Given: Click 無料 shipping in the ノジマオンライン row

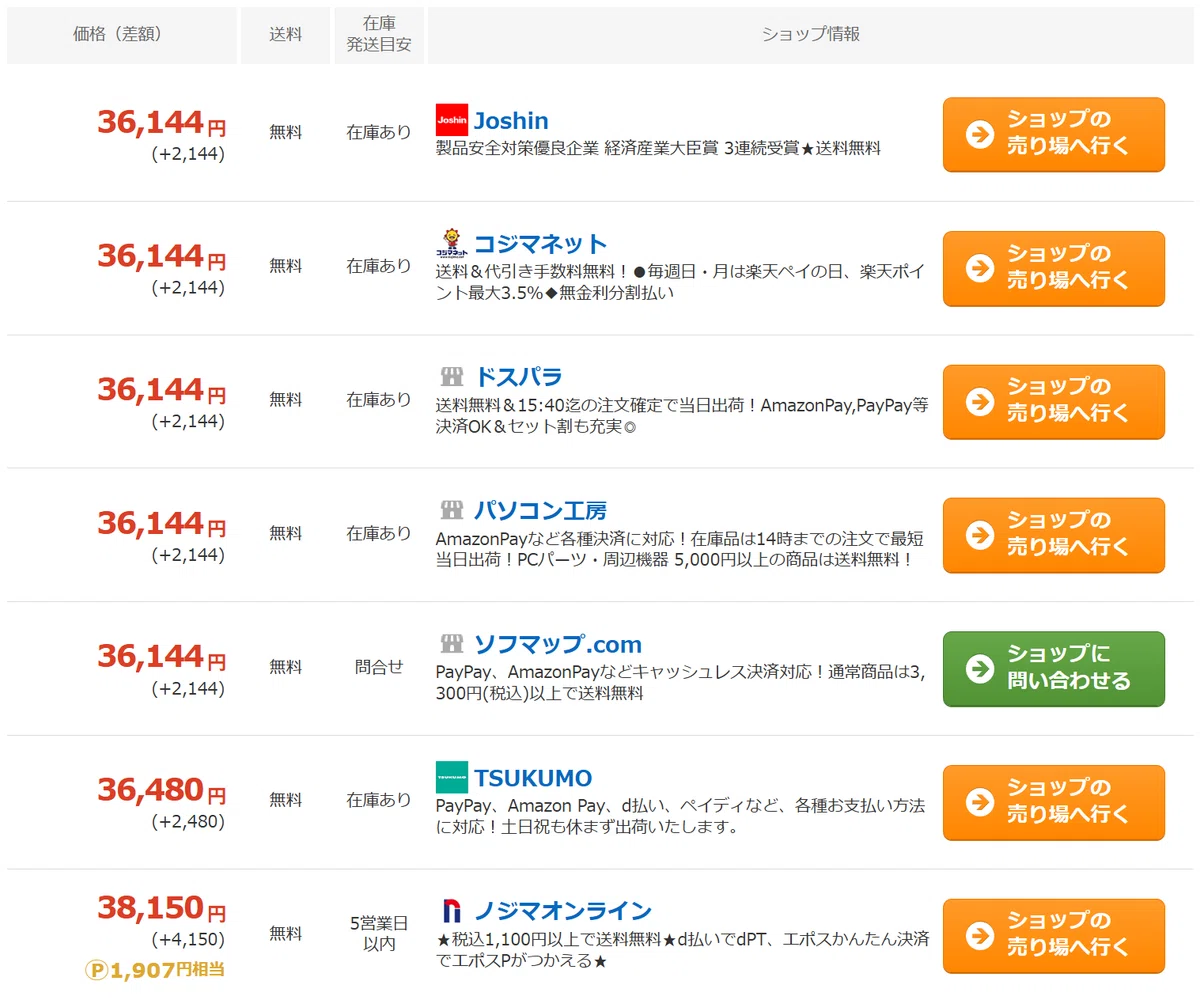Looking at the screenshot, I should click(x=285, y=933).
